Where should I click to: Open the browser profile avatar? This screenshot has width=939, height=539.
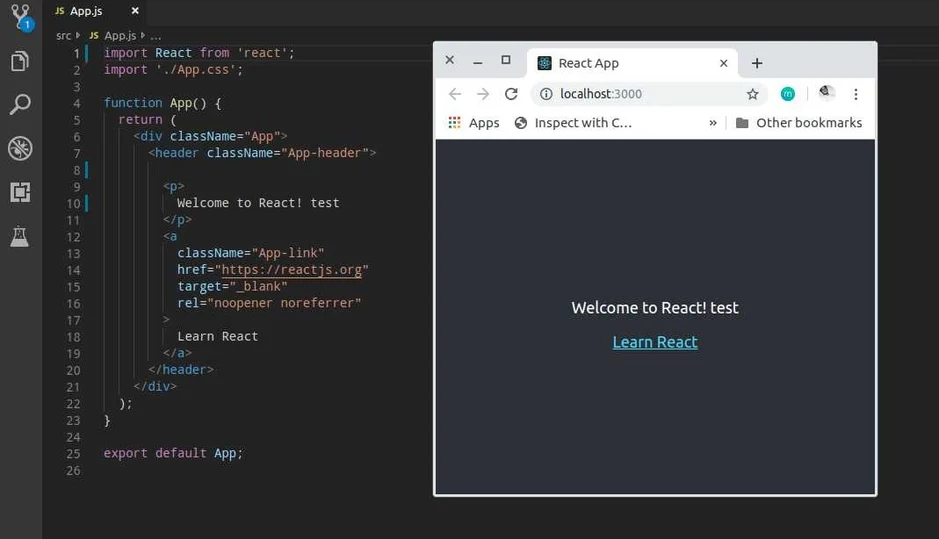pyautogui.click(x=826, y=93)
